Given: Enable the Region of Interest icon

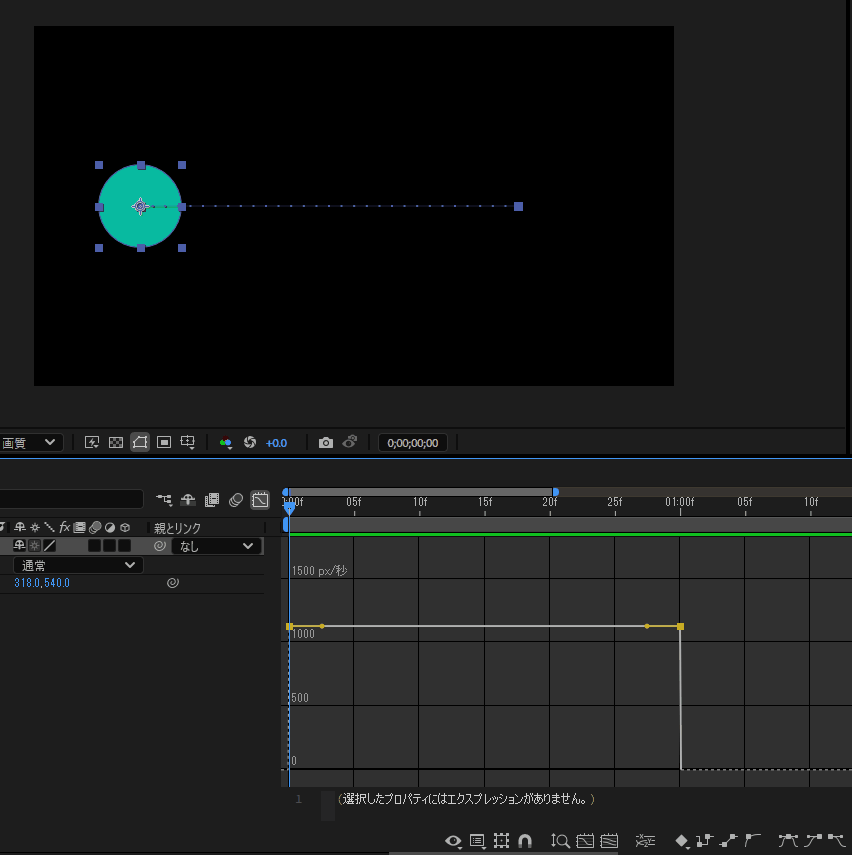Looking at the screenshot, I should click(164, 442).
